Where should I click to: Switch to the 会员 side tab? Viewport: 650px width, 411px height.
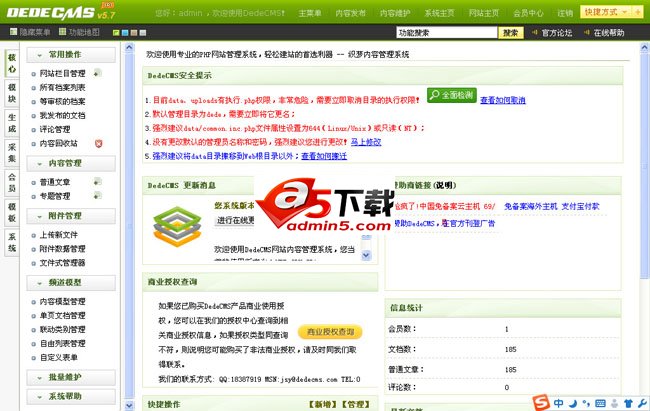[x=12, y=182]
